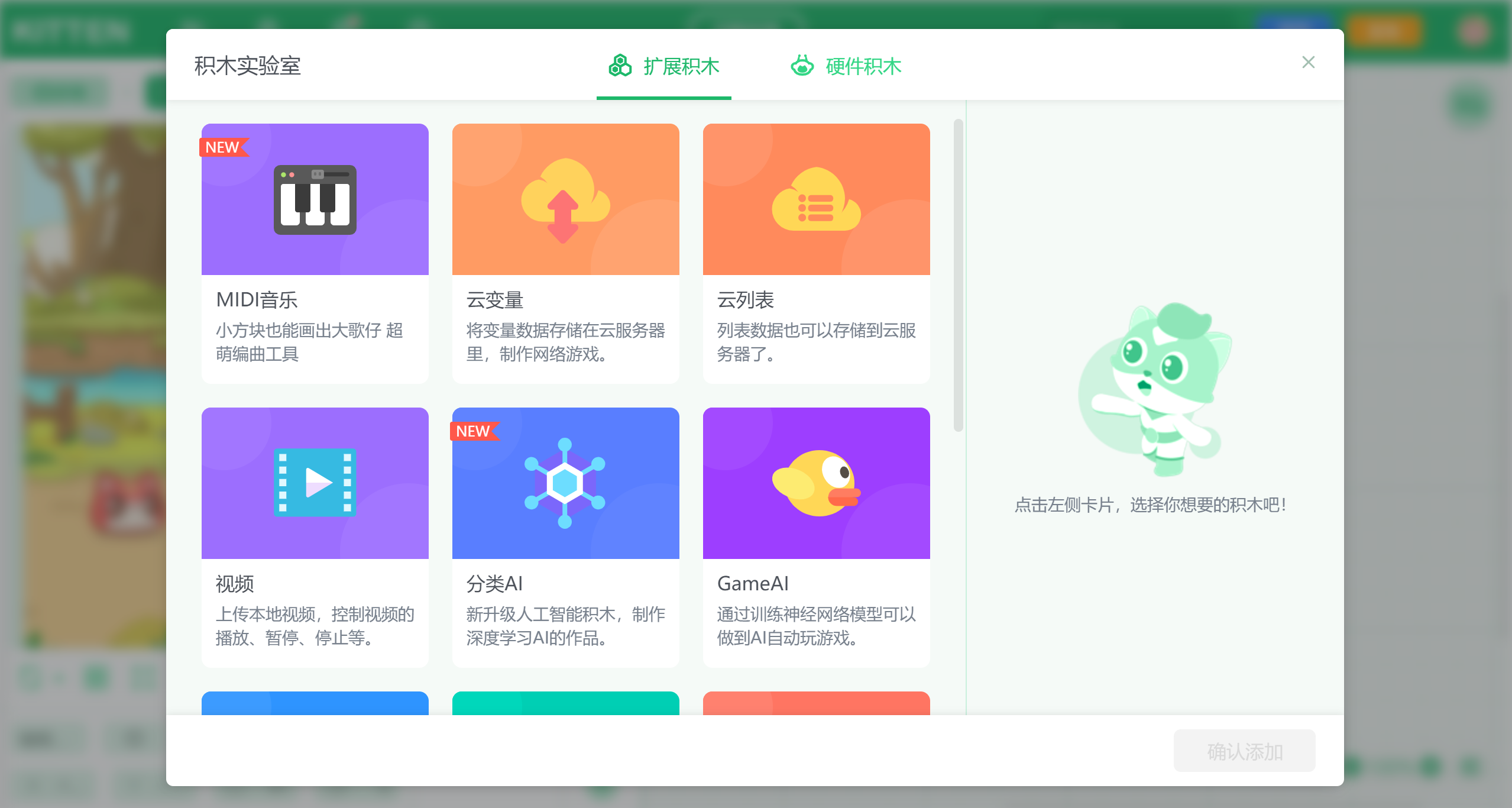The image size is (1512, 808).
Task: Click the NEW badge on the MIDI音乐 card
Action: tap(224, 147)
